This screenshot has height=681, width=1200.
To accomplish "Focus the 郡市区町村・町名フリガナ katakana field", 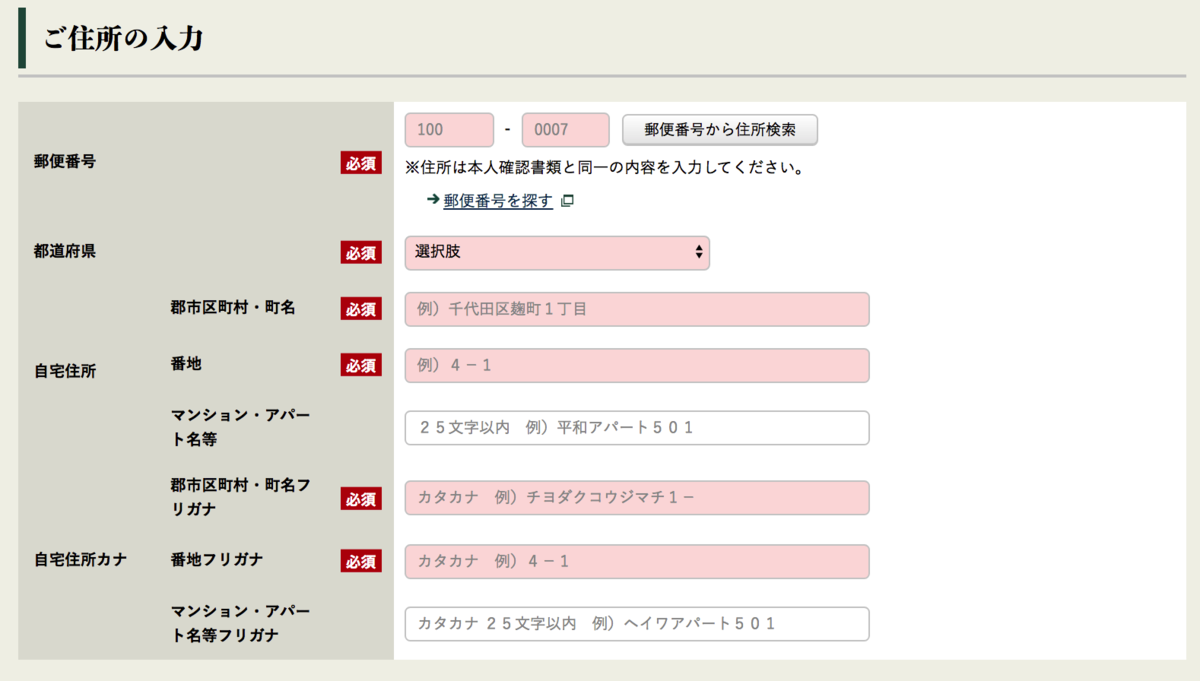I will point(637,497).
